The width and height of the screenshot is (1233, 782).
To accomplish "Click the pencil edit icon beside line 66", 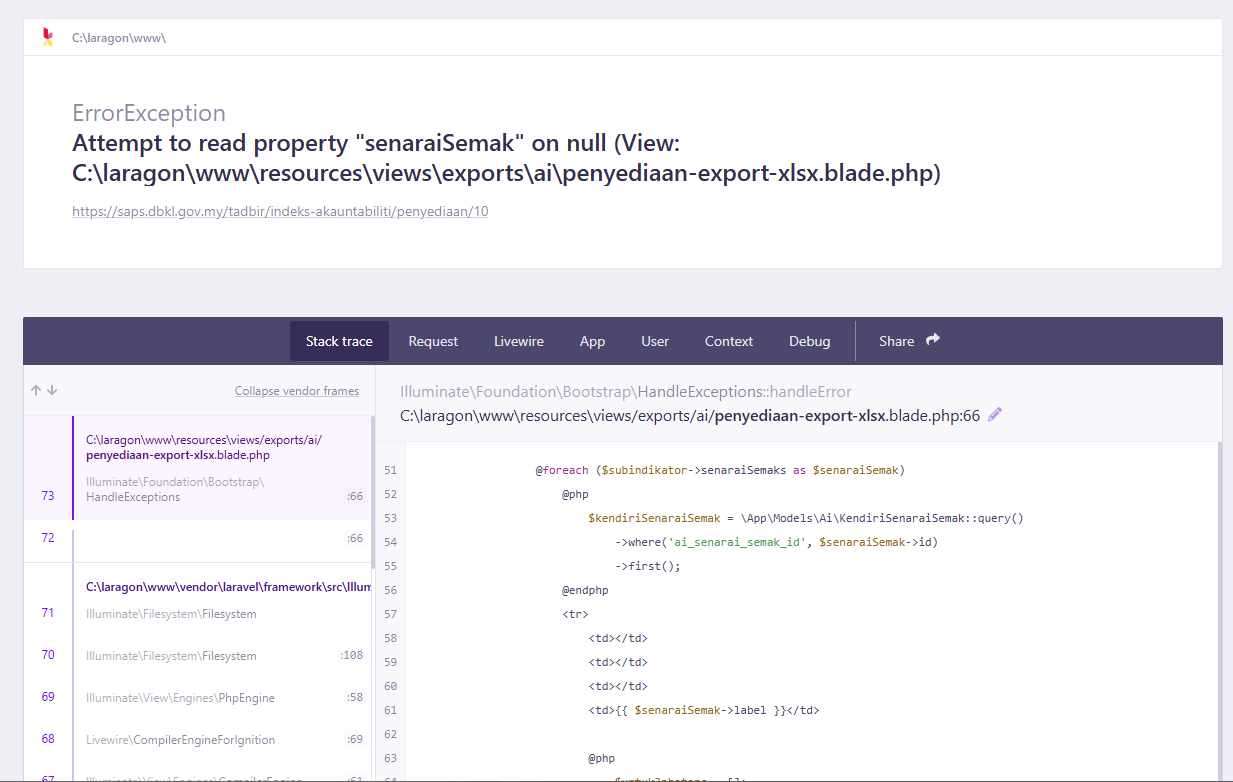I will click(x=994, y=415).
